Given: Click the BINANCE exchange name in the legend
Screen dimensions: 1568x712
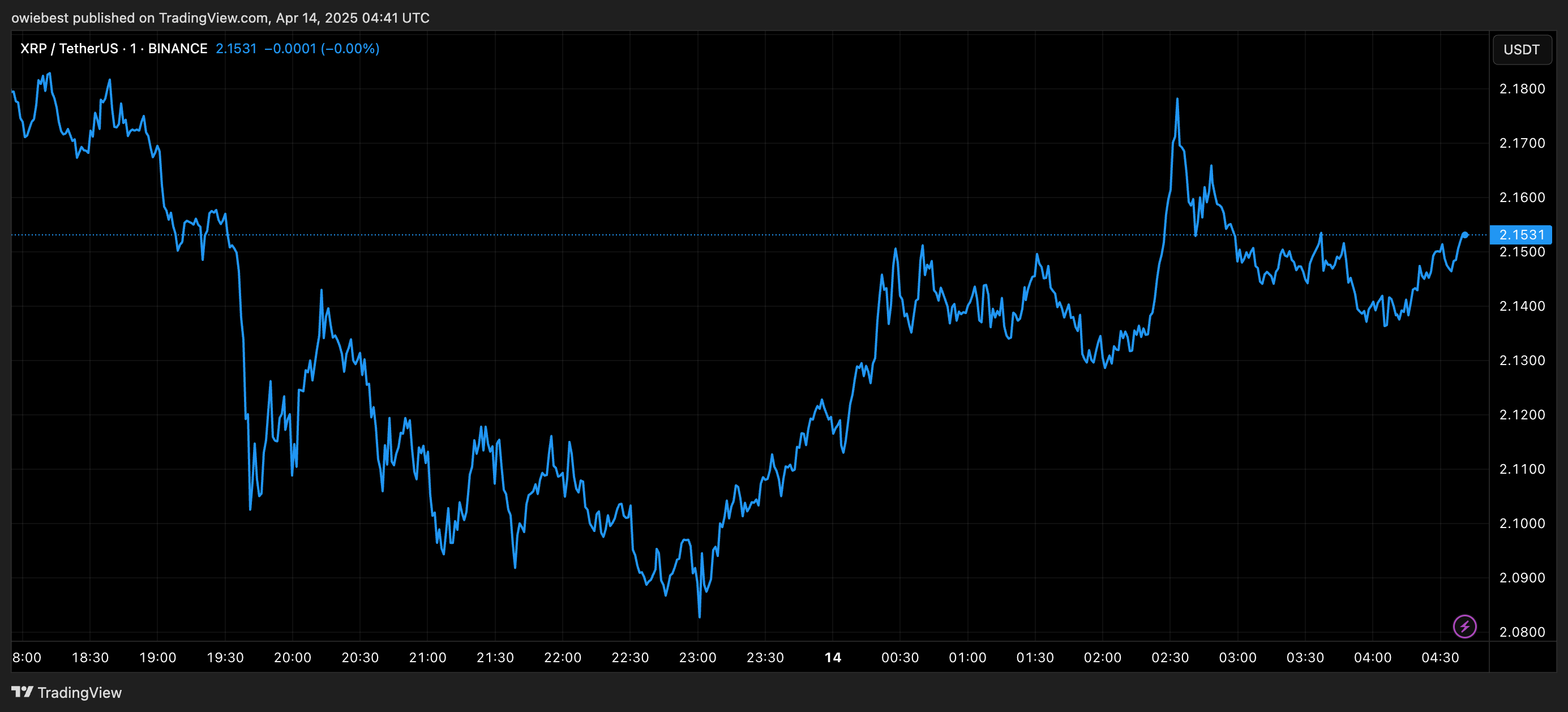Looking at the screenshot, I should click(x=178, y=48).
